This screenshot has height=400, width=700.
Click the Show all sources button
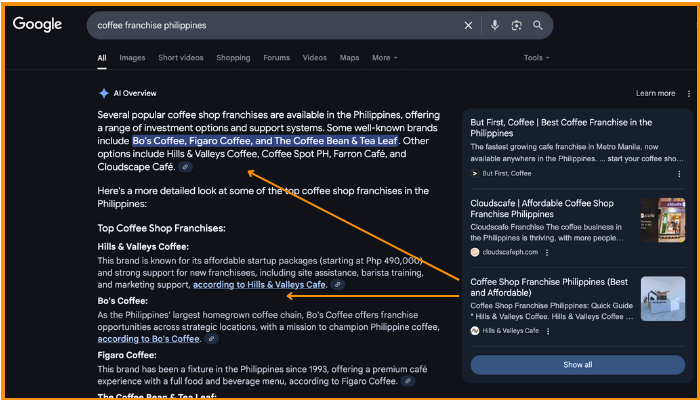tap(578, 365)
